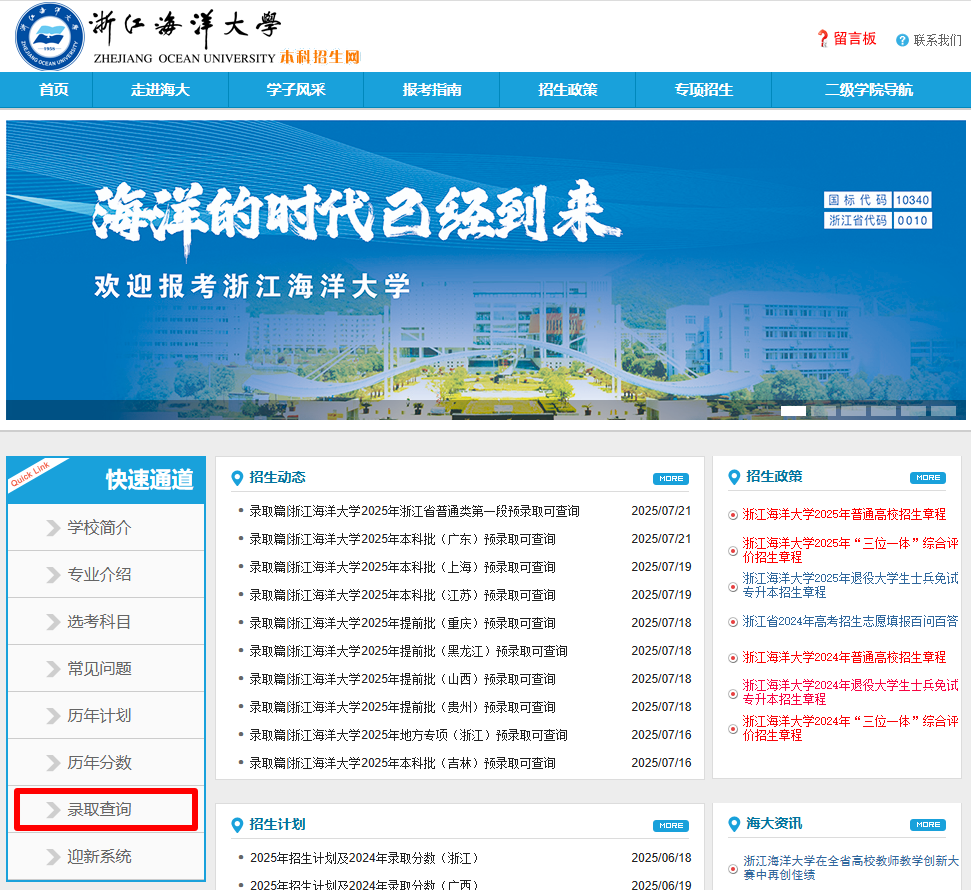Click the pin icon next to 招生政策 heading

[734, 477]
